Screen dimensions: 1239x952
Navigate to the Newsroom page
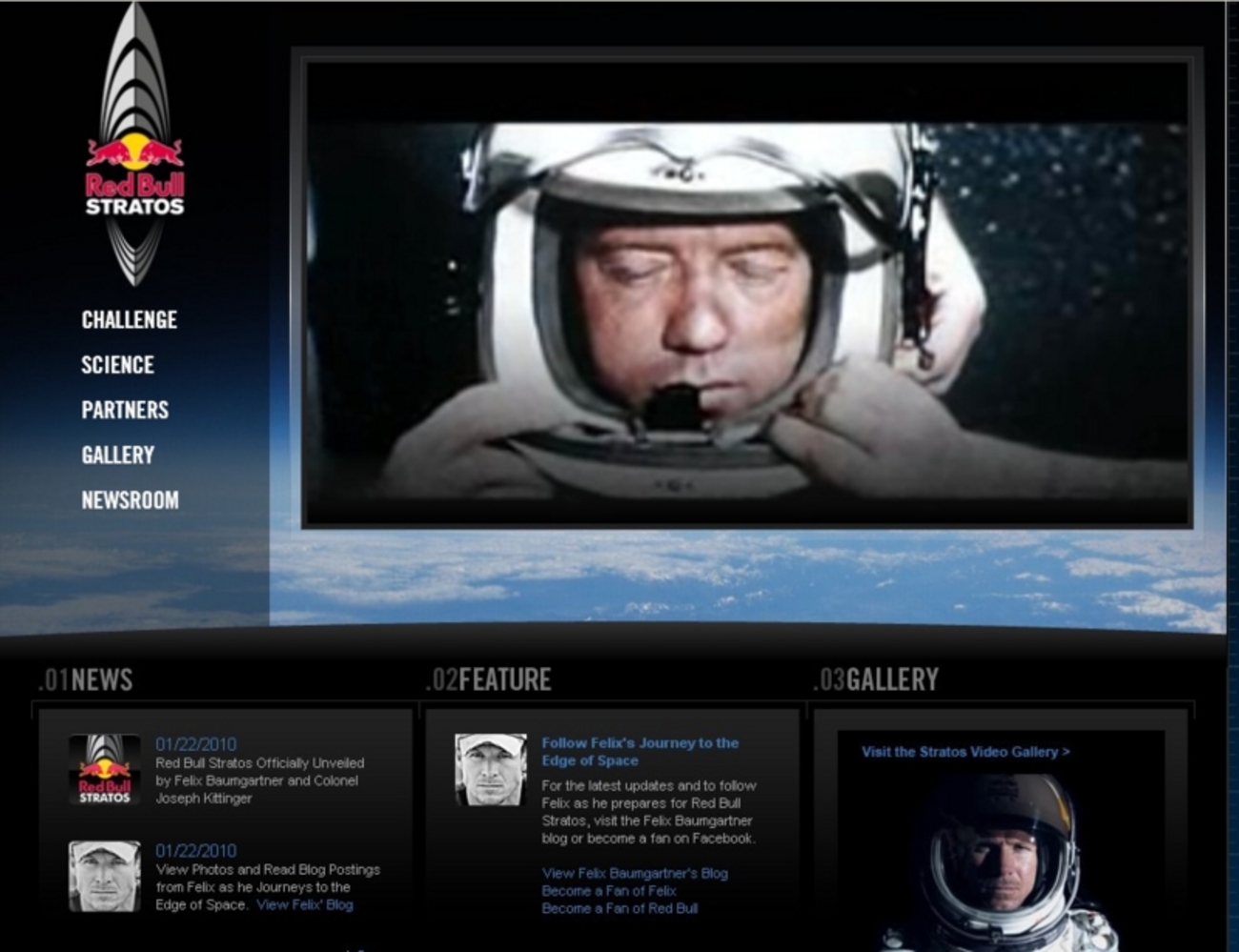(130, 500)
